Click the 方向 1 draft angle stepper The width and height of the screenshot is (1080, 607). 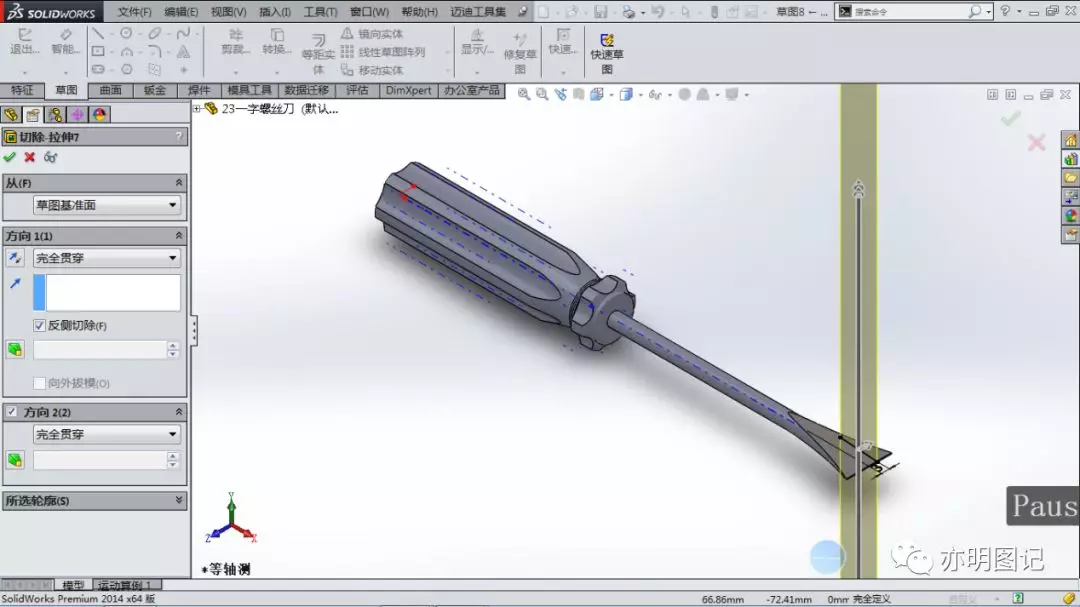172,349
